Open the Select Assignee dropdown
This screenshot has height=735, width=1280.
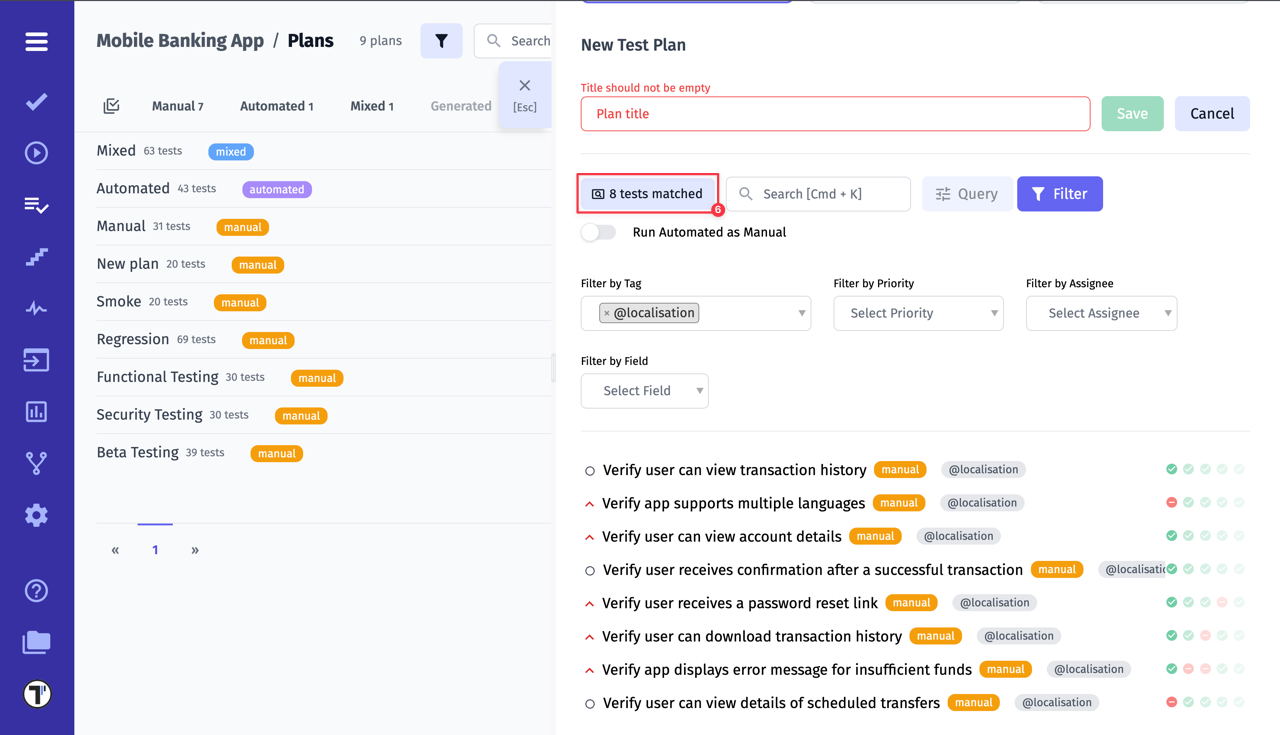pyautogui.click(x=1101, y=313)
